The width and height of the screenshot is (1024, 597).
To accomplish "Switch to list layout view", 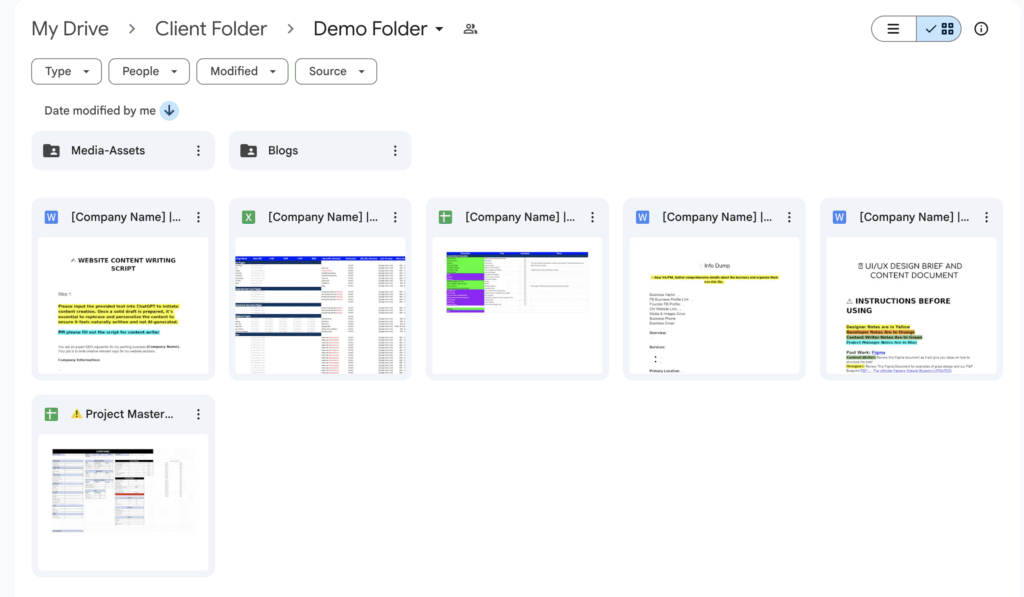I will [x=894, y=29].
